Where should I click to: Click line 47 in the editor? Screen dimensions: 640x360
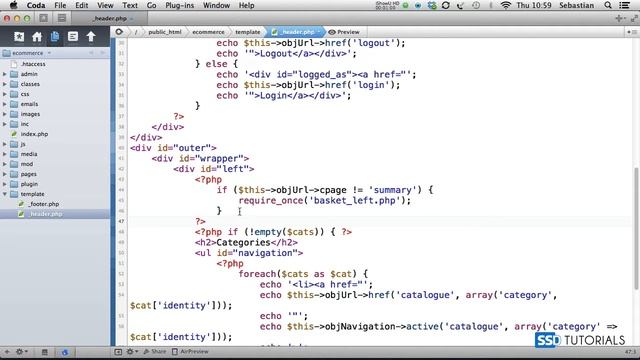pyautogui.click(x=380, y=221)
